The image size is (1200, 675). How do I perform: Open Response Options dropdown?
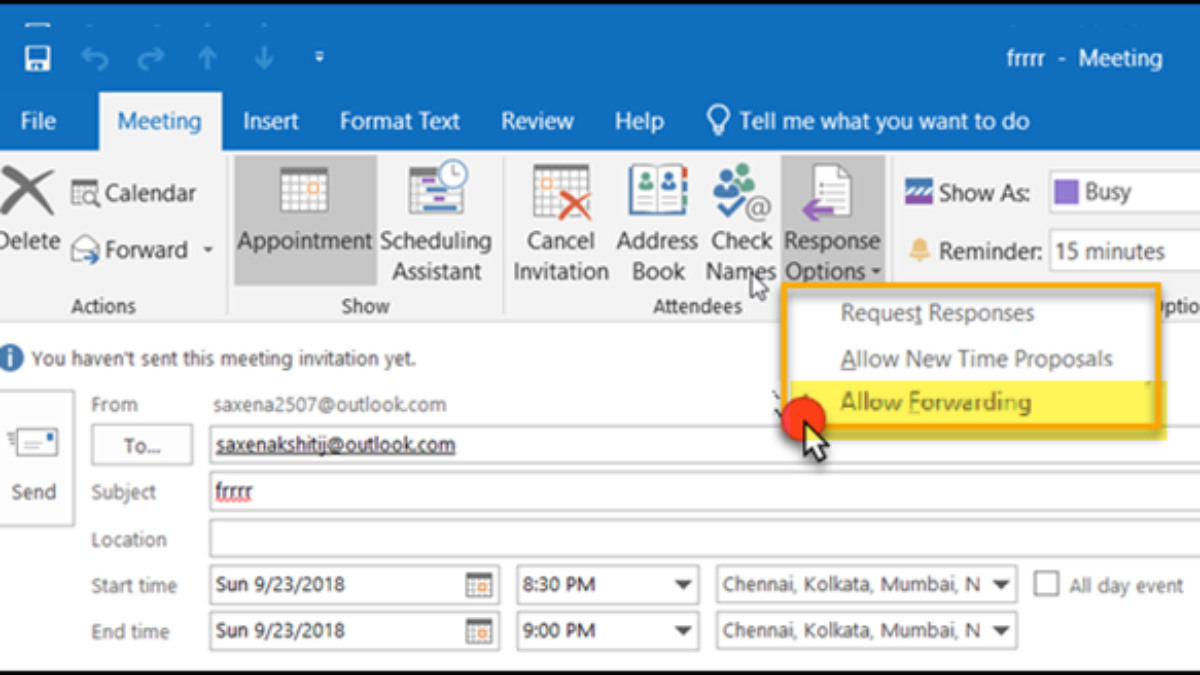point(832,222)
